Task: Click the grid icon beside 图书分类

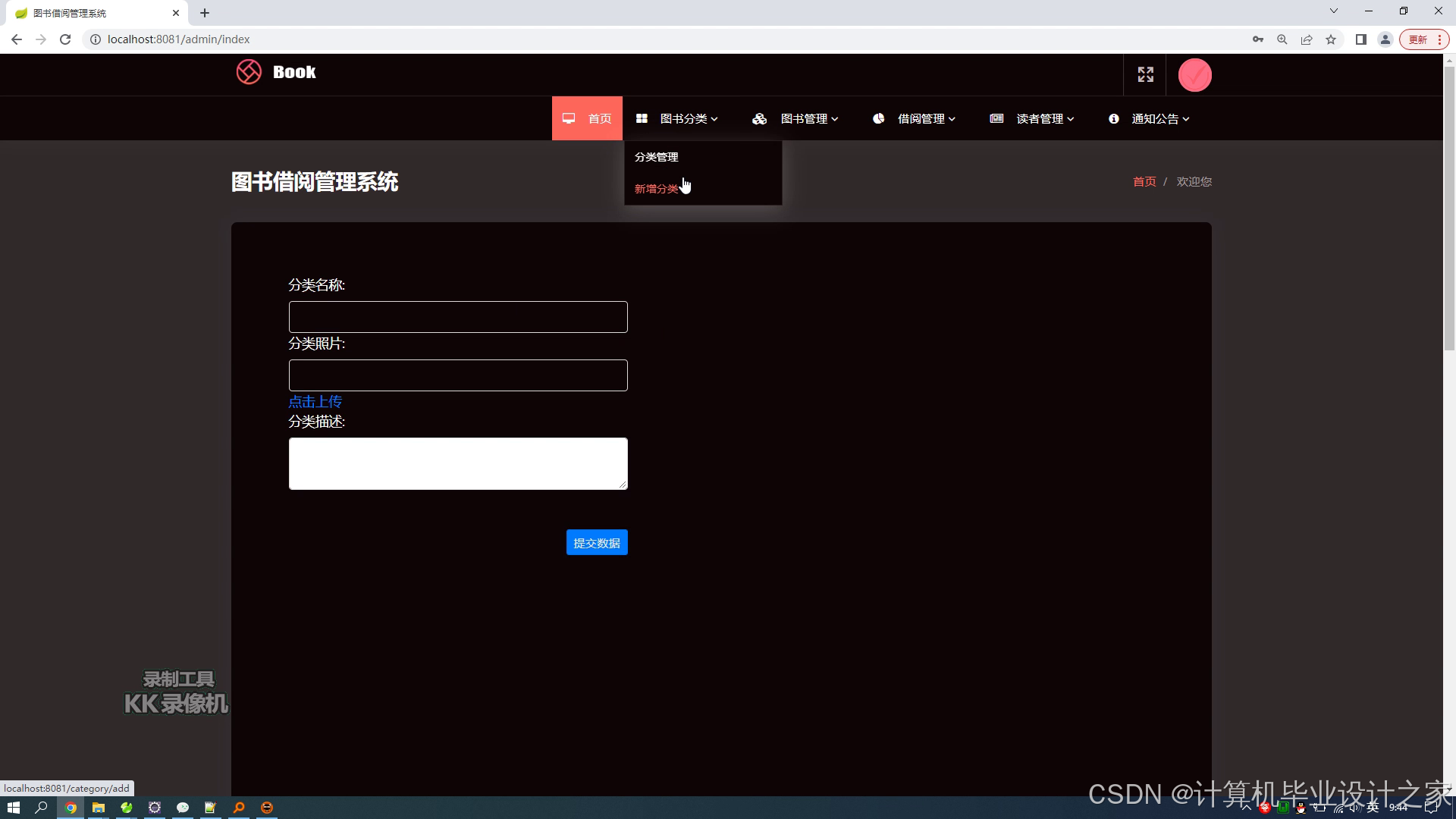Action: (x=642, y=118)
